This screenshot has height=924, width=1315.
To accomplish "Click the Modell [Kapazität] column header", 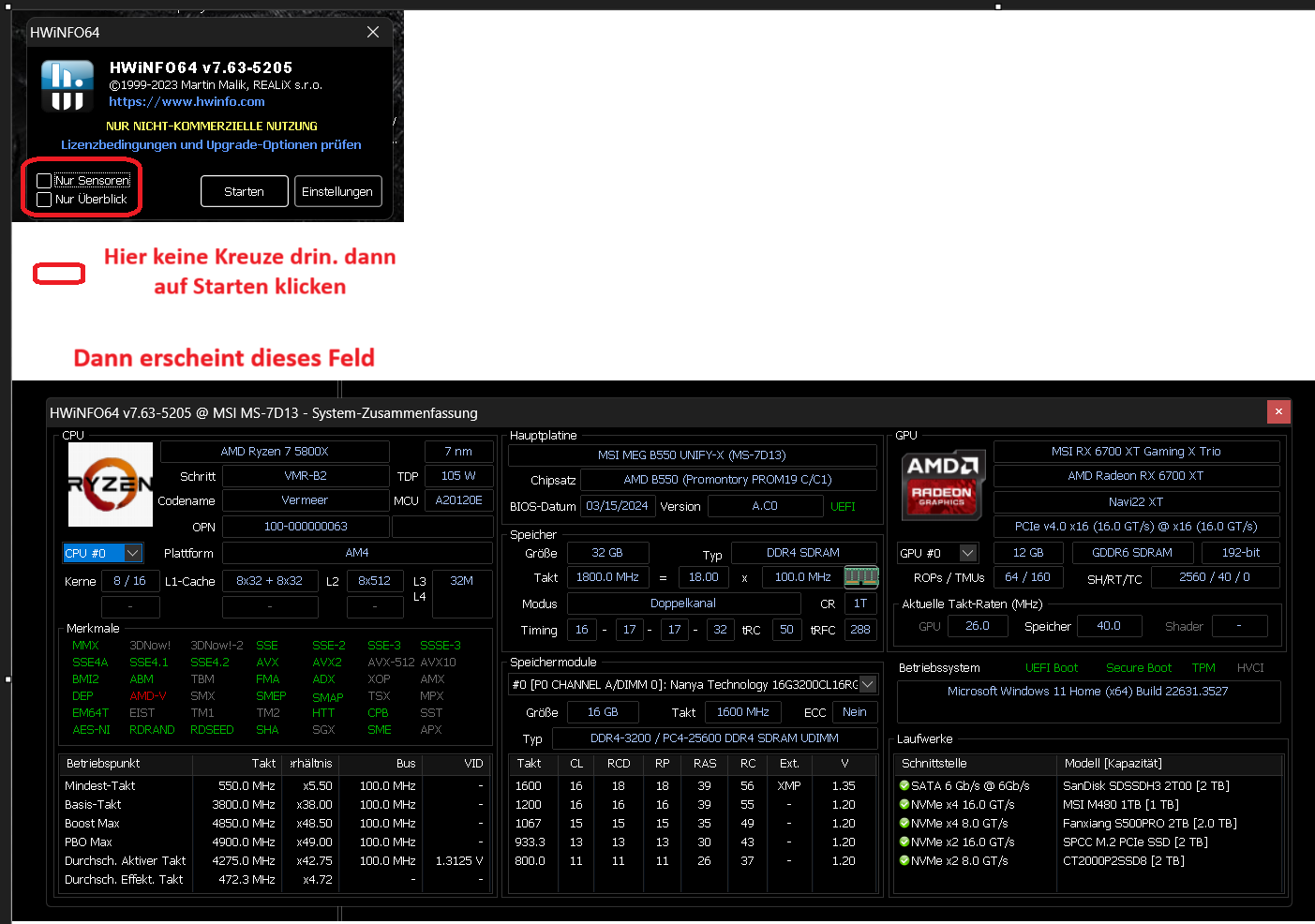I will [1171, 764].
